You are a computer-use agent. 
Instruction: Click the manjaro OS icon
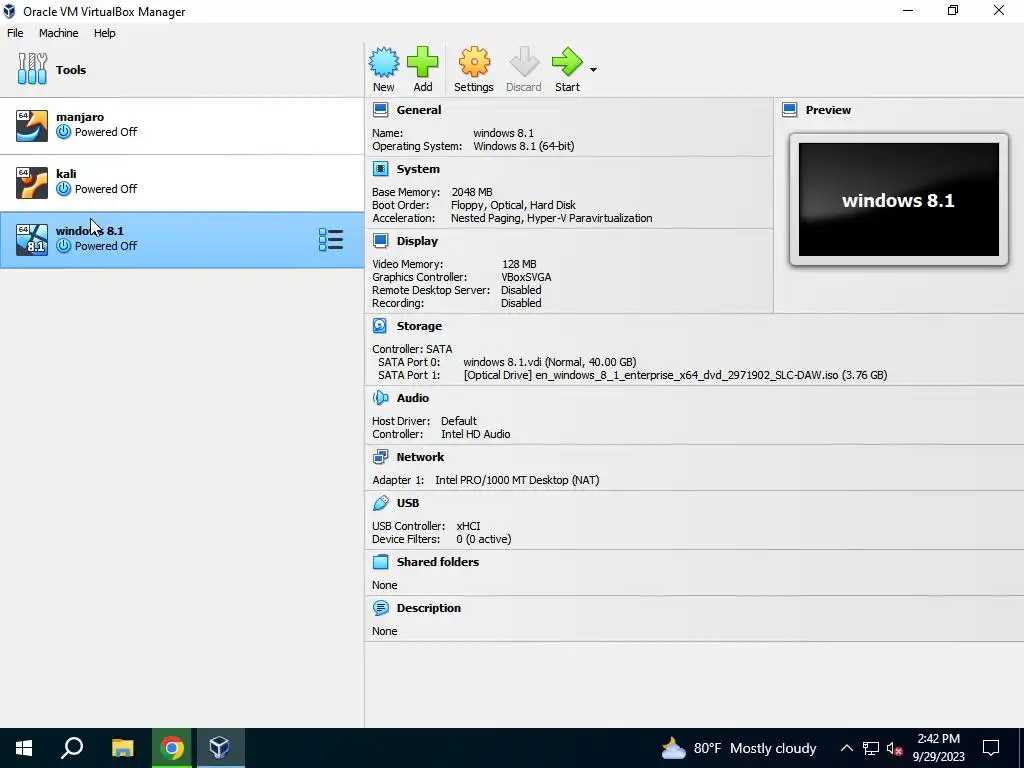[32, 125]
